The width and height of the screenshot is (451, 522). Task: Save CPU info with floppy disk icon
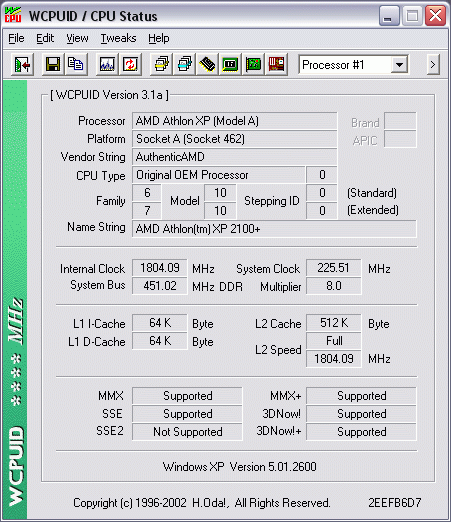click(53, 64)
